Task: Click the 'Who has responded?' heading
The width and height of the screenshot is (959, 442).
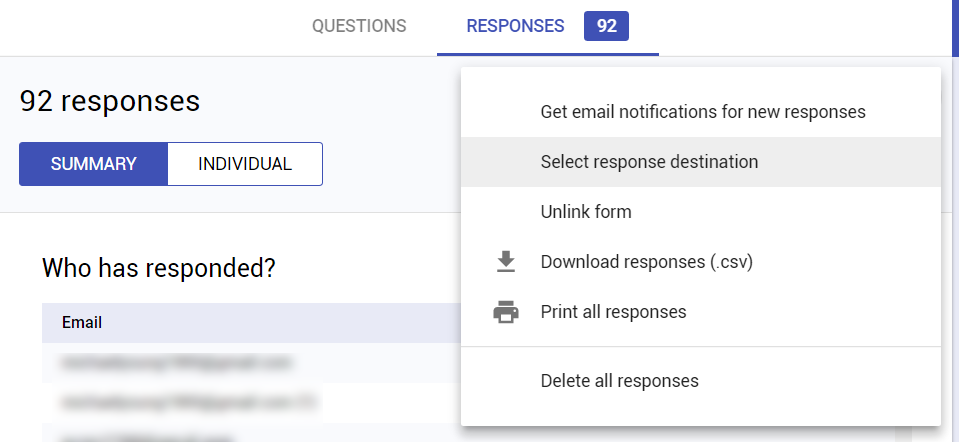Action: (158, 268)
